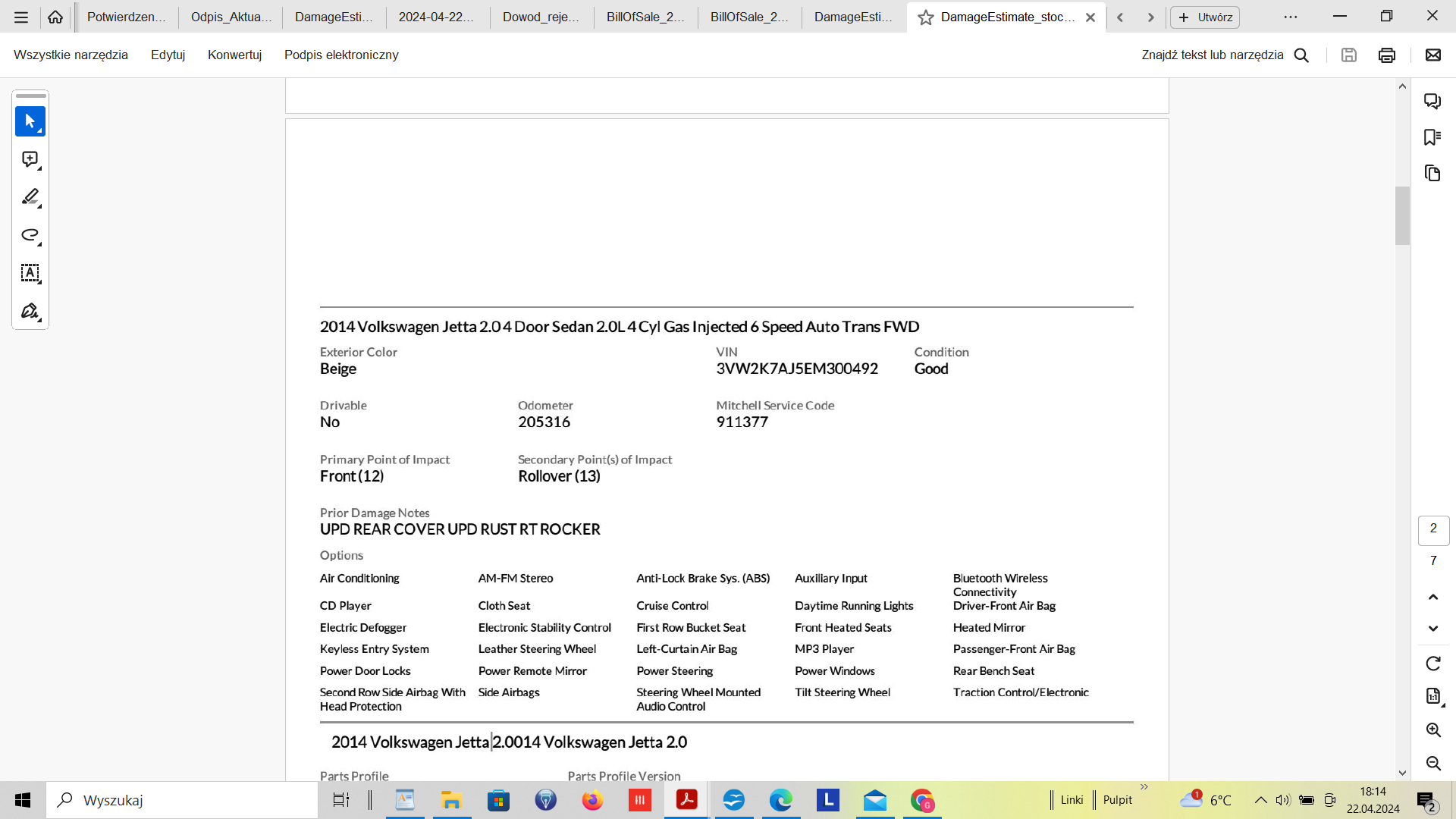The height and width of the screenshot is (819, 1456).
Task: Go to previous page arrow
Action: (1433, 597)
